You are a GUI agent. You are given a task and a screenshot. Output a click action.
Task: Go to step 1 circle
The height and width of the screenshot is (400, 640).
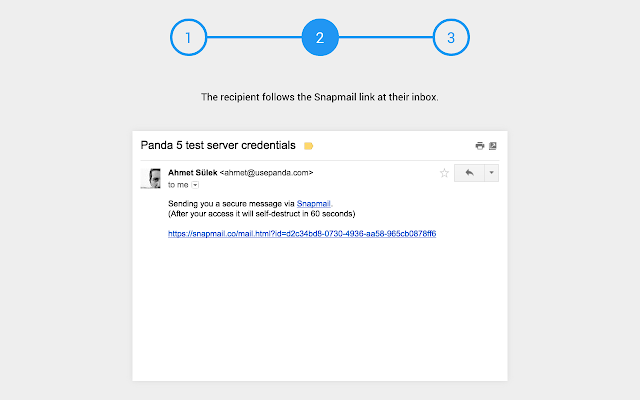click(x=189, y=39)
